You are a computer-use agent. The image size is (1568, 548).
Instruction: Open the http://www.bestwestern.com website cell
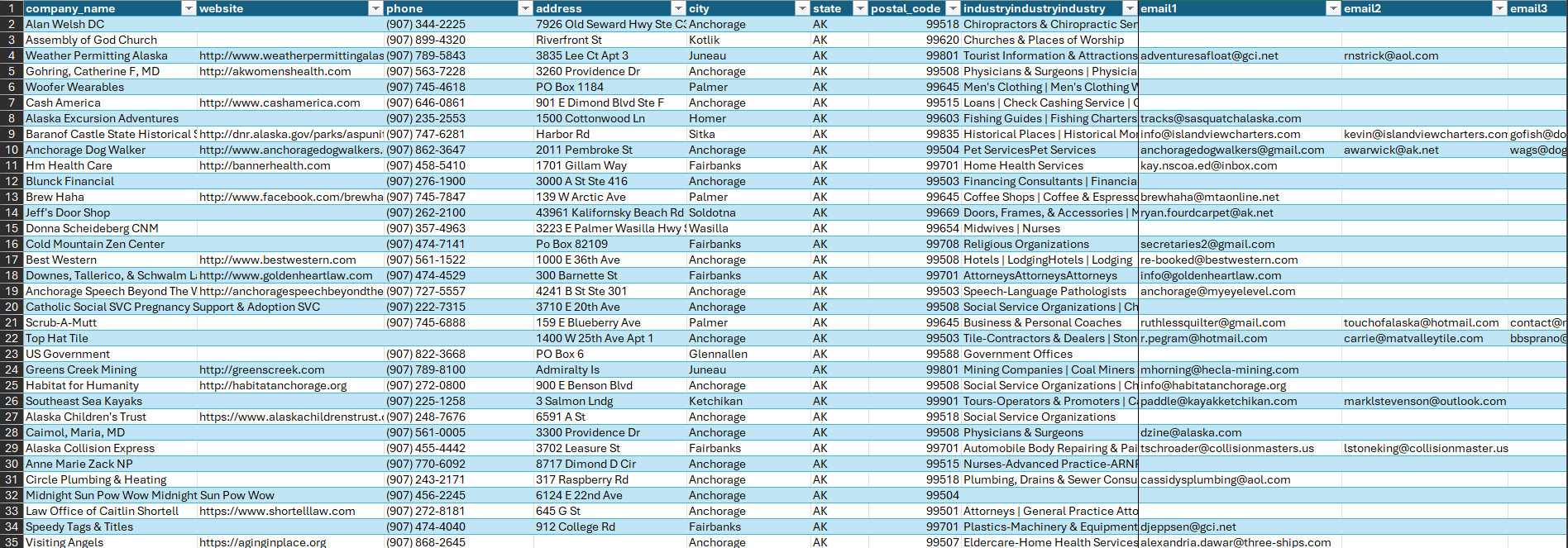coord(290,260)
